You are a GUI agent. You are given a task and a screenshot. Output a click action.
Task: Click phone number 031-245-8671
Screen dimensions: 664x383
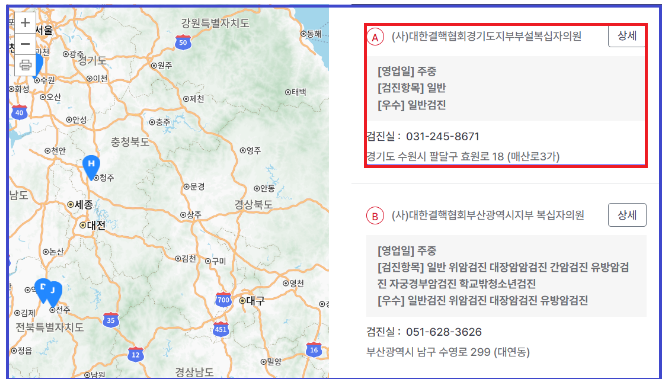(443, 136)
